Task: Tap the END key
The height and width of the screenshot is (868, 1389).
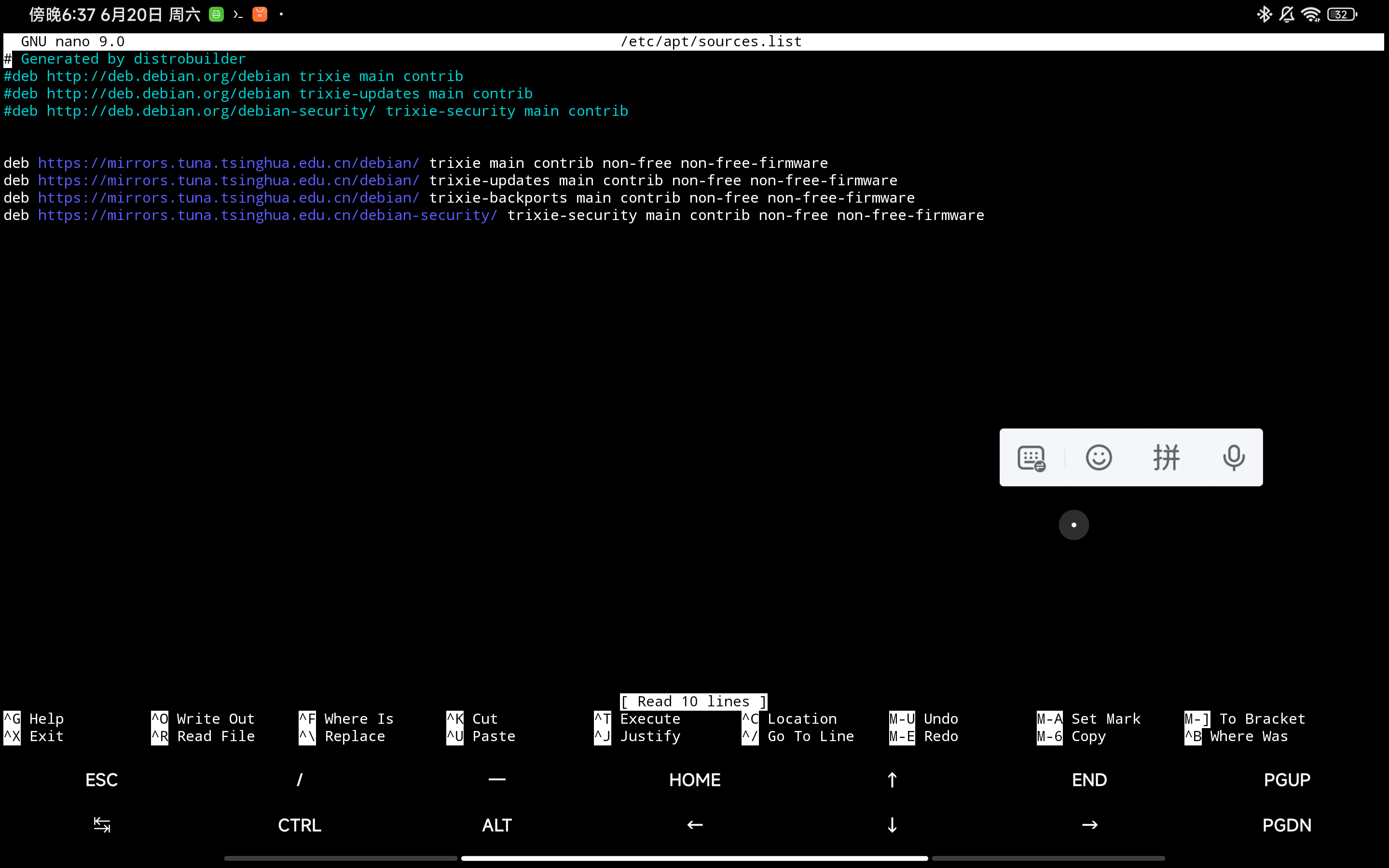Action: 1089,780
